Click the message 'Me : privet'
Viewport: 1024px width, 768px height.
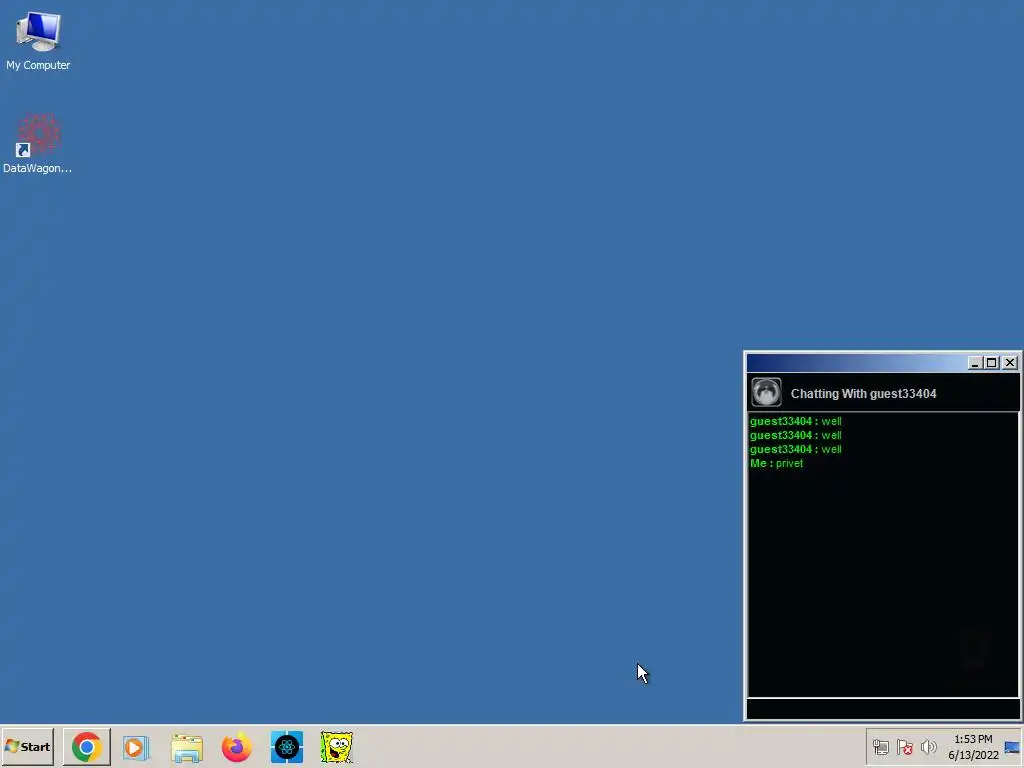[776, 463]
